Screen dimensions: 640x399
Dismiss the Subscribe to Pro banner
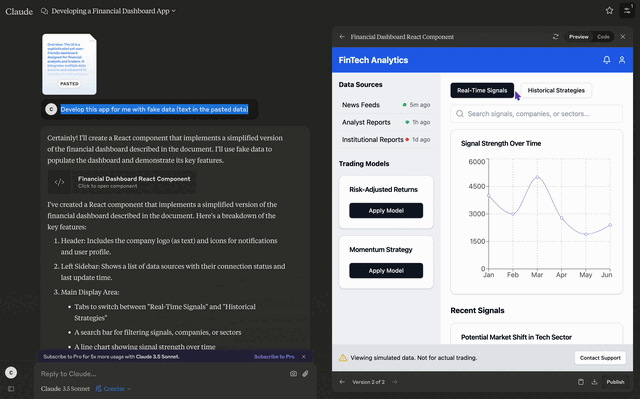coord(304,357)
